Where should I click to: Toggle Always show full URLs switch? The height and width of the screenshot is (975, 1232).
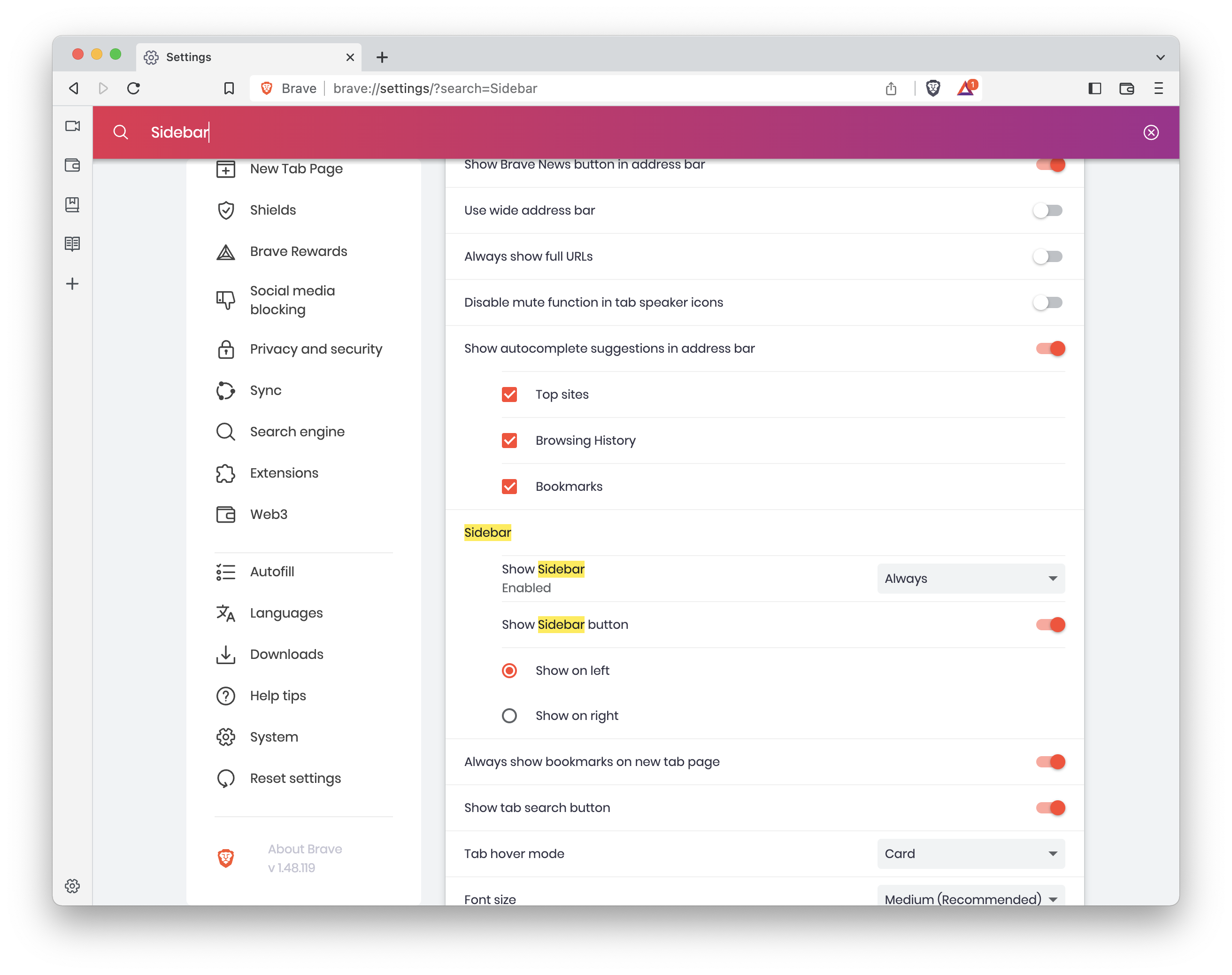pos(1047,256)
